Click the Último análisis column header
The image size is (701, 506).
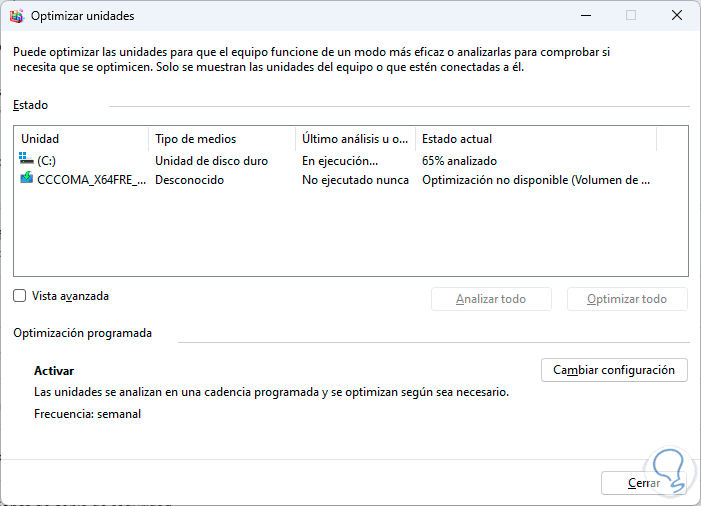click(355, 139)
